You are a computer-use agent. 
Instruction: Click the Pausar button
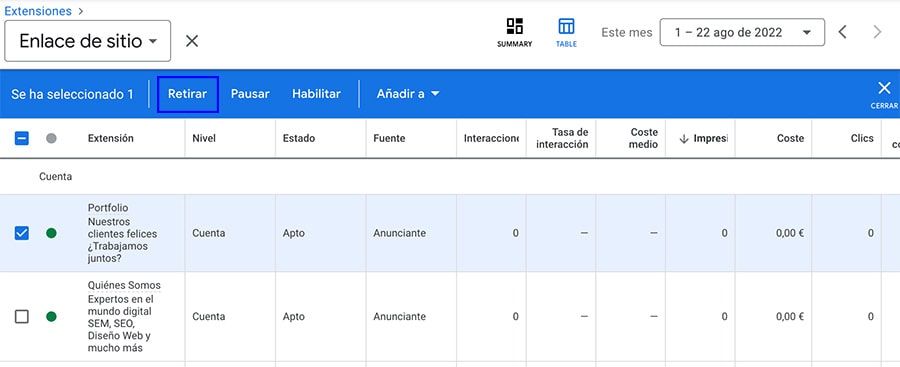[250, 94]
